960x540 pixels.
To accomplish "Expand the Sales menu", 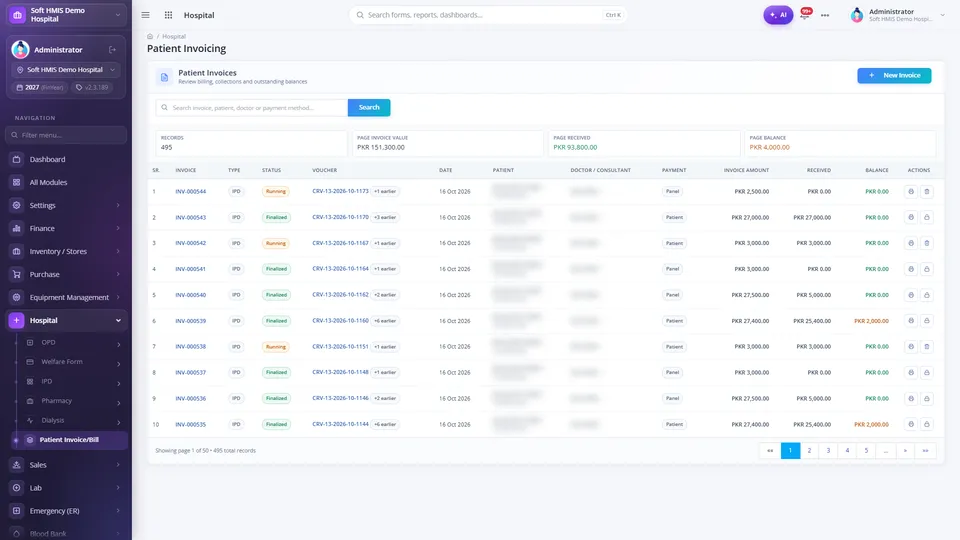I will (66, 465).
